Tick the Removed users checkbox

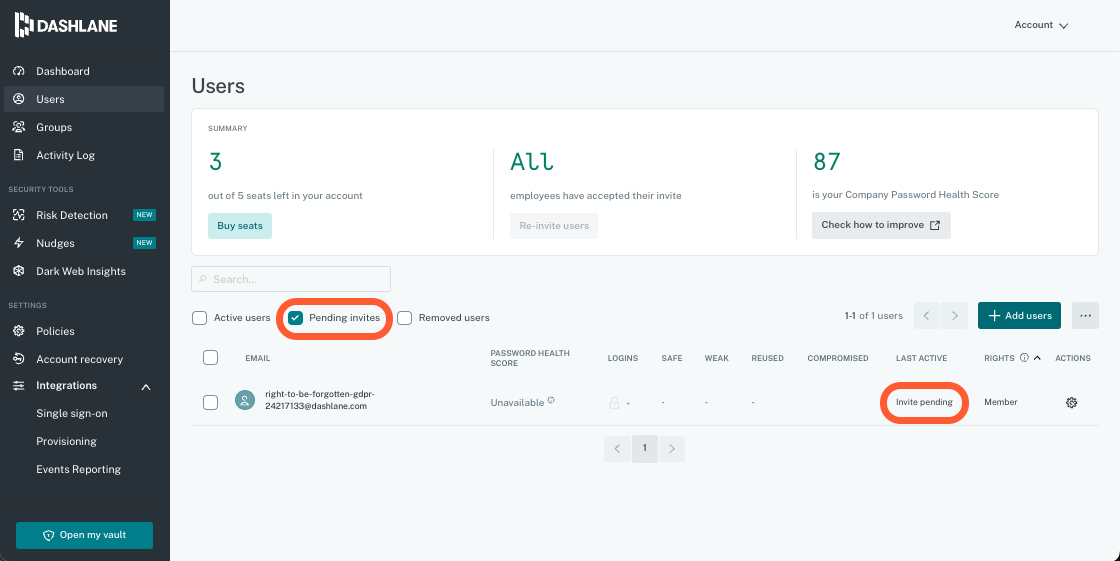[x=405, y=318]
